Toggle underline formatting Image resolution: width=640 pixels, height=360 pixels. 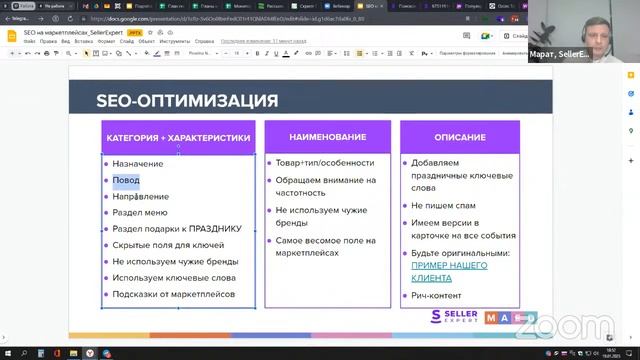(x=276, y=53)
